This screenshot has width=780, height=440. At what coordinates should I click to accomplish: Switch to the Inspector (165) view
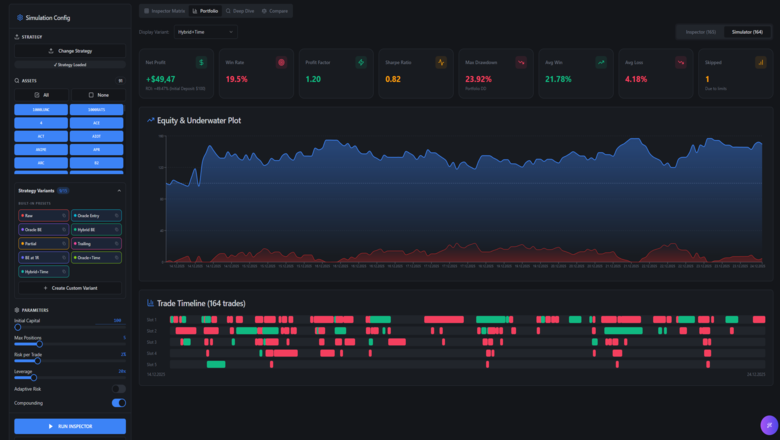[x=700, y=32]
